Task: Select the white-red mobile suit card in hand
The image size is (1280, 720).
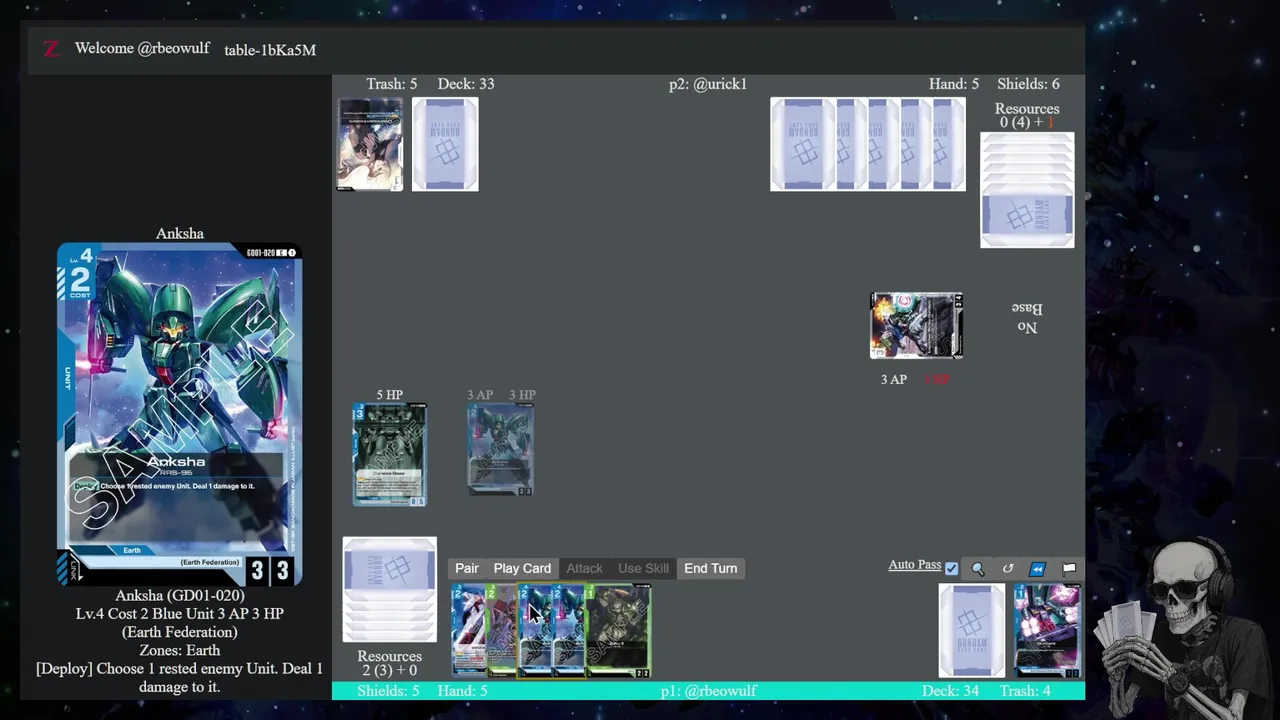Action: 467,631
